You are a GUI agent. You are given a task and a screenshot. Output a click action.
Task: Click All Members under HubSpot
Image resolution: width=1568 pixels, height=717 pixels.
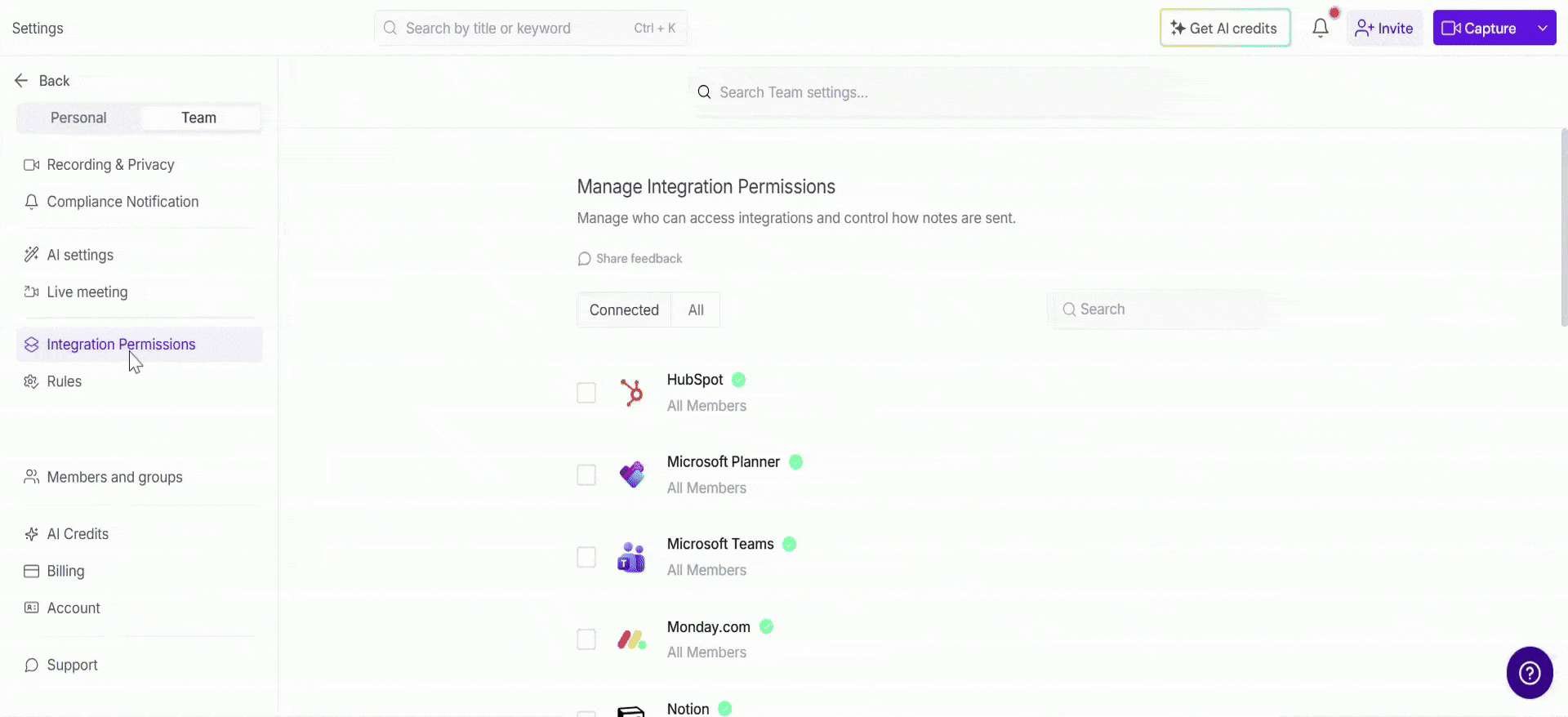(706, 406)
